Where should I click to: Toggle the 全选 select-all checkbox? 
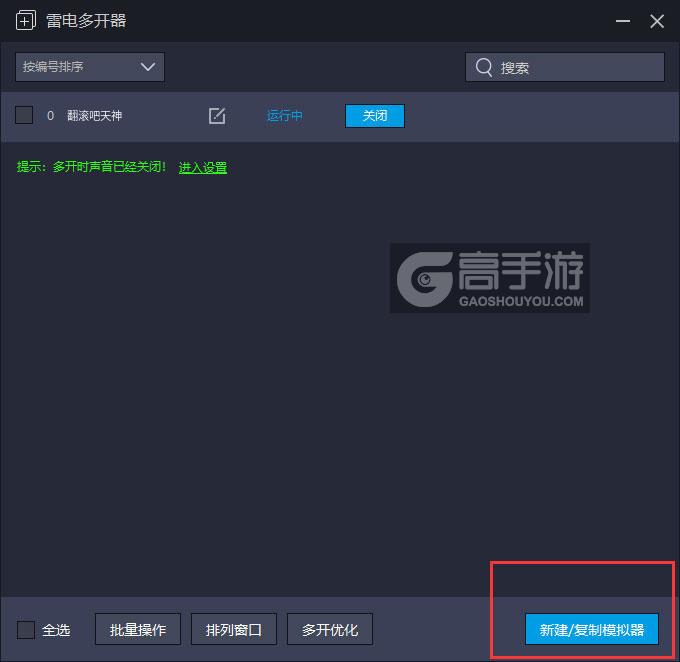pyautogui.click(x=26, y=629)
